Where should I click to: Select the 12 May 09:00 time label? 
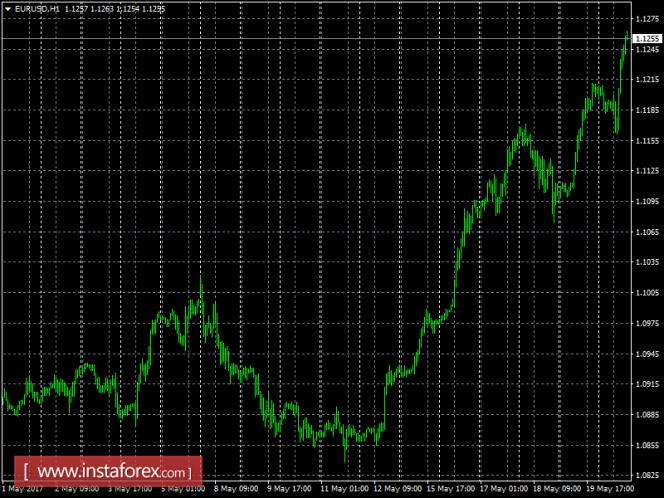[x=396, y=490]
